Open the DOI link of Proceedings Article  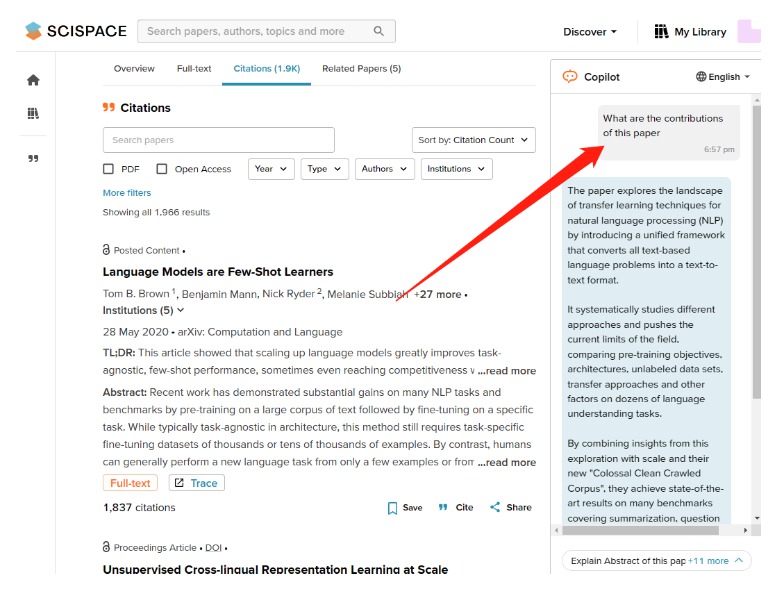tap(213, 548)
